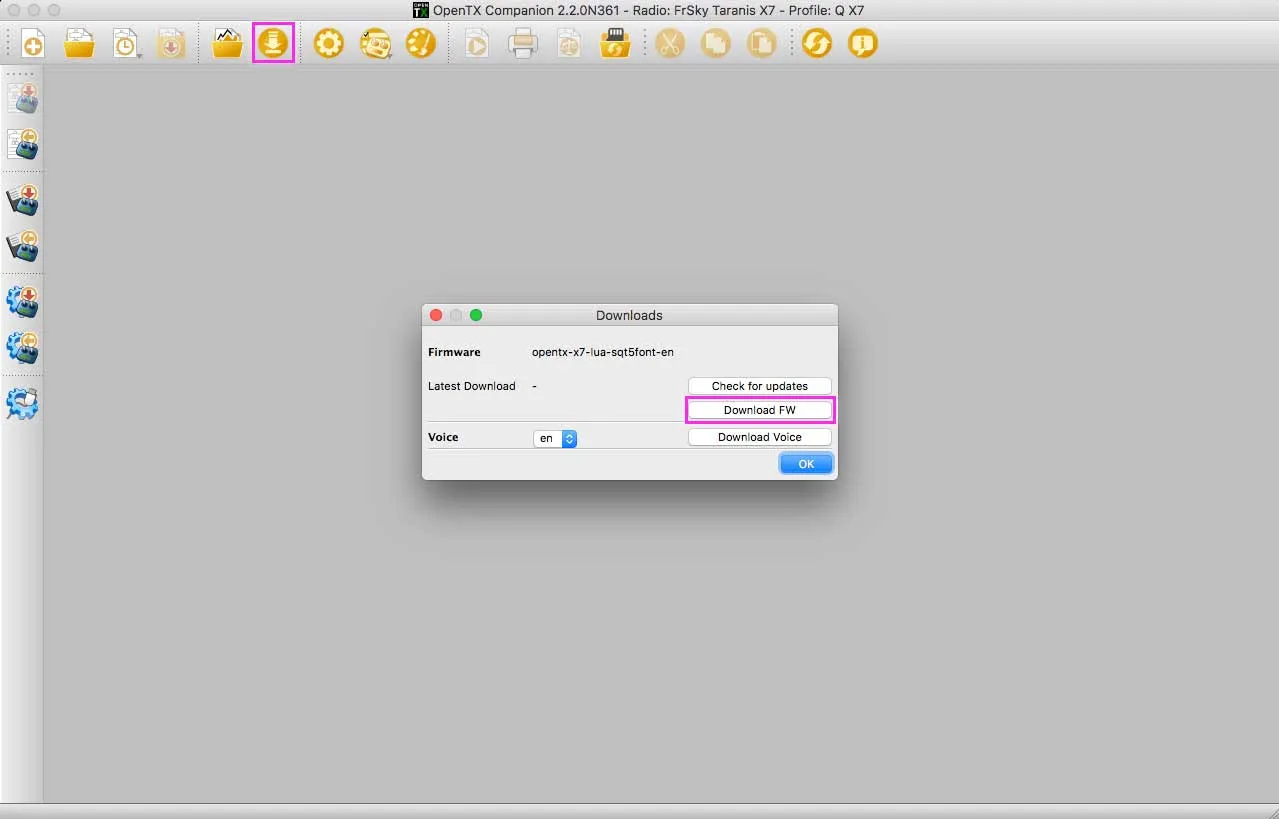The width and height of the screenshot is (1279, 819).
Task: Click the Check for updates refresh icon
Action: point(817,44)
